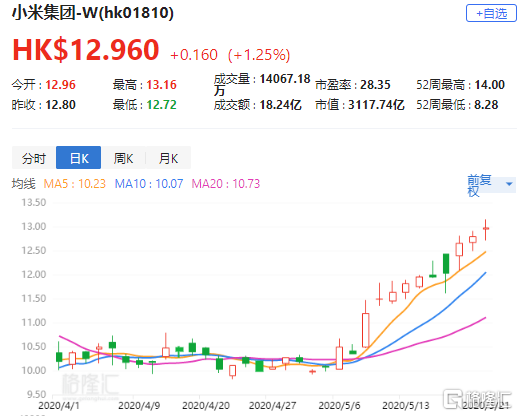
Task: Switch to the 分时 intraday tab
Action: tap(34, 158)
